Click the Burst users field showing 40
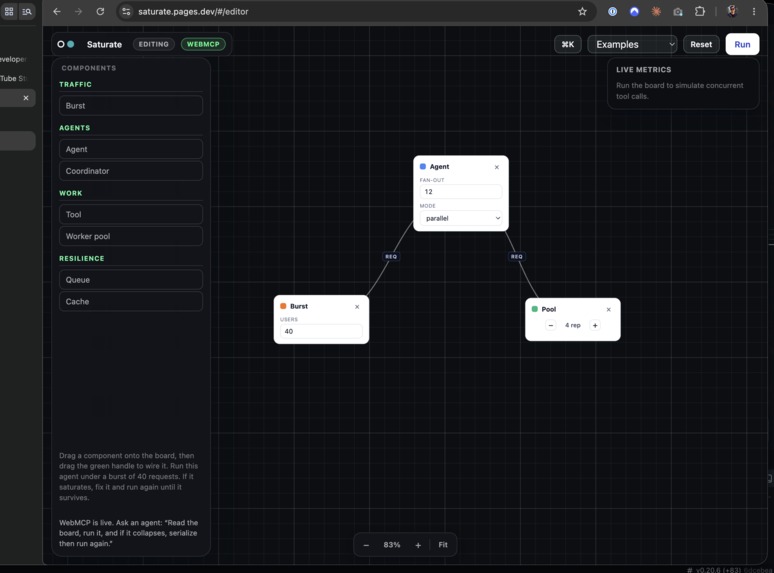This screenshot has width=774, height=573. tap(321, 331)
